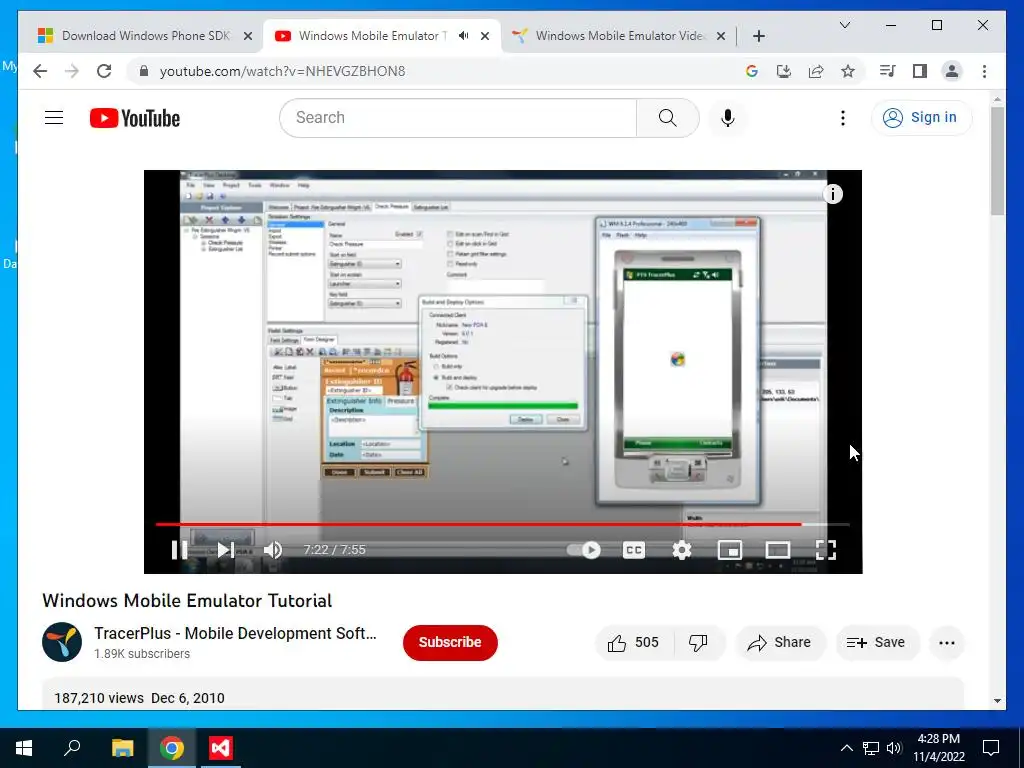Open the video settings gear
The image size is (1024, 768).
(682, 550)
